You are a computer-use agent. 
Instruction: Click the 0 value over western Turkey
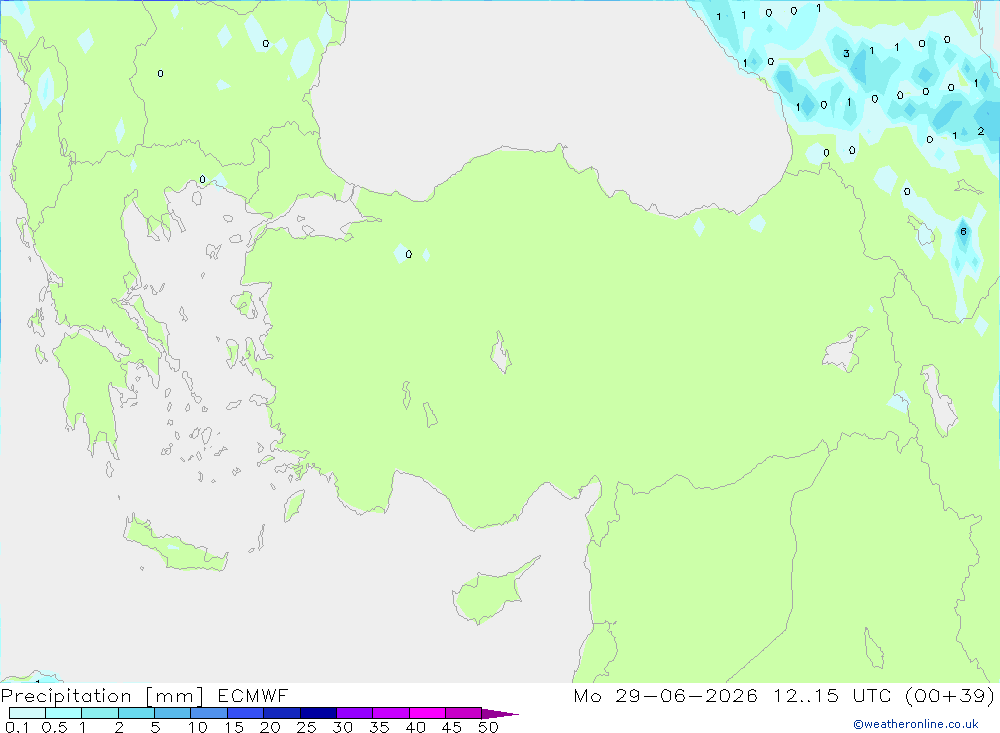409,254
